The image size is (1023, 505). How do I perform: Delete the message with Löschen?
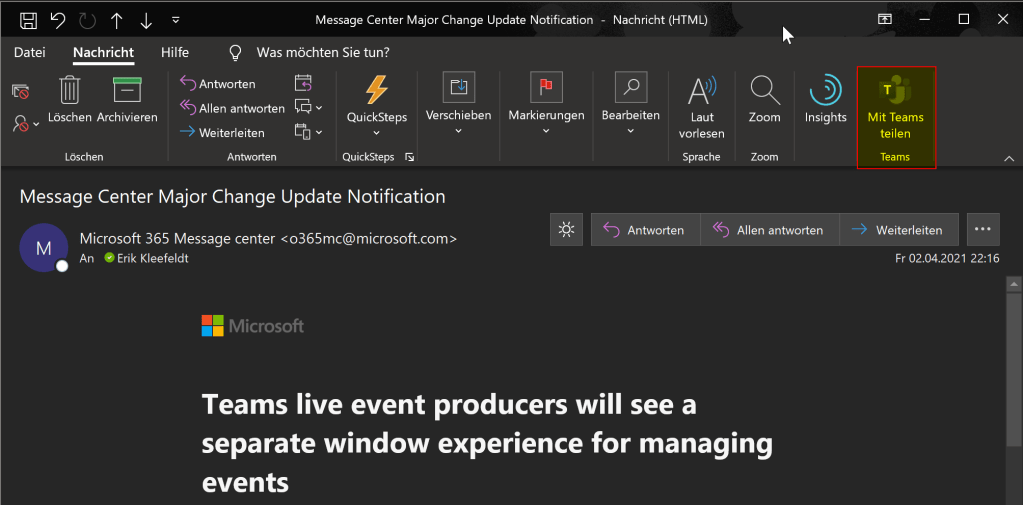coord(70,100)
